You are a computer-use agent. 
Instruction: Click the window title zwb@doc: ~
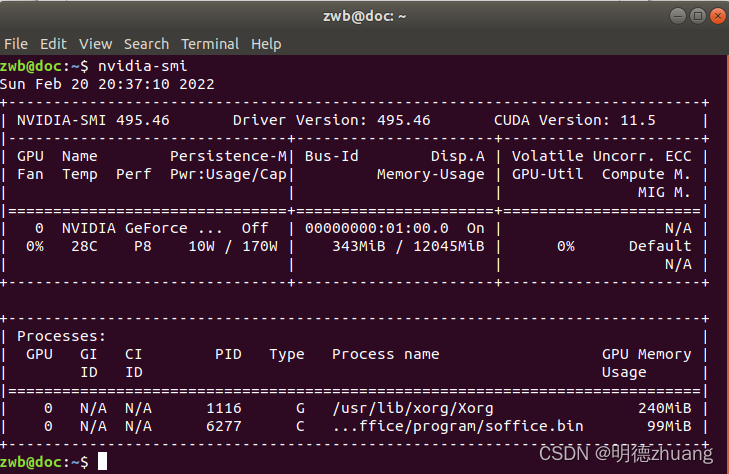pos(364,16)
